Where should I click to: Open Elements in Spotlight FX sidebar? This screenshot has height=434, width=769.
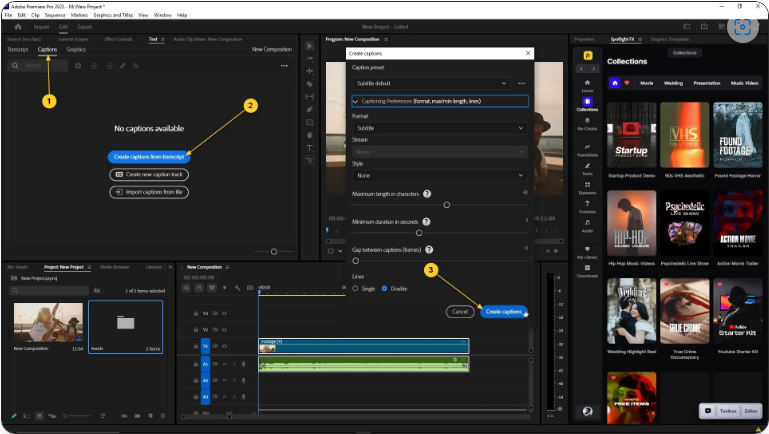pyautogui.click(x=587, y=187)
